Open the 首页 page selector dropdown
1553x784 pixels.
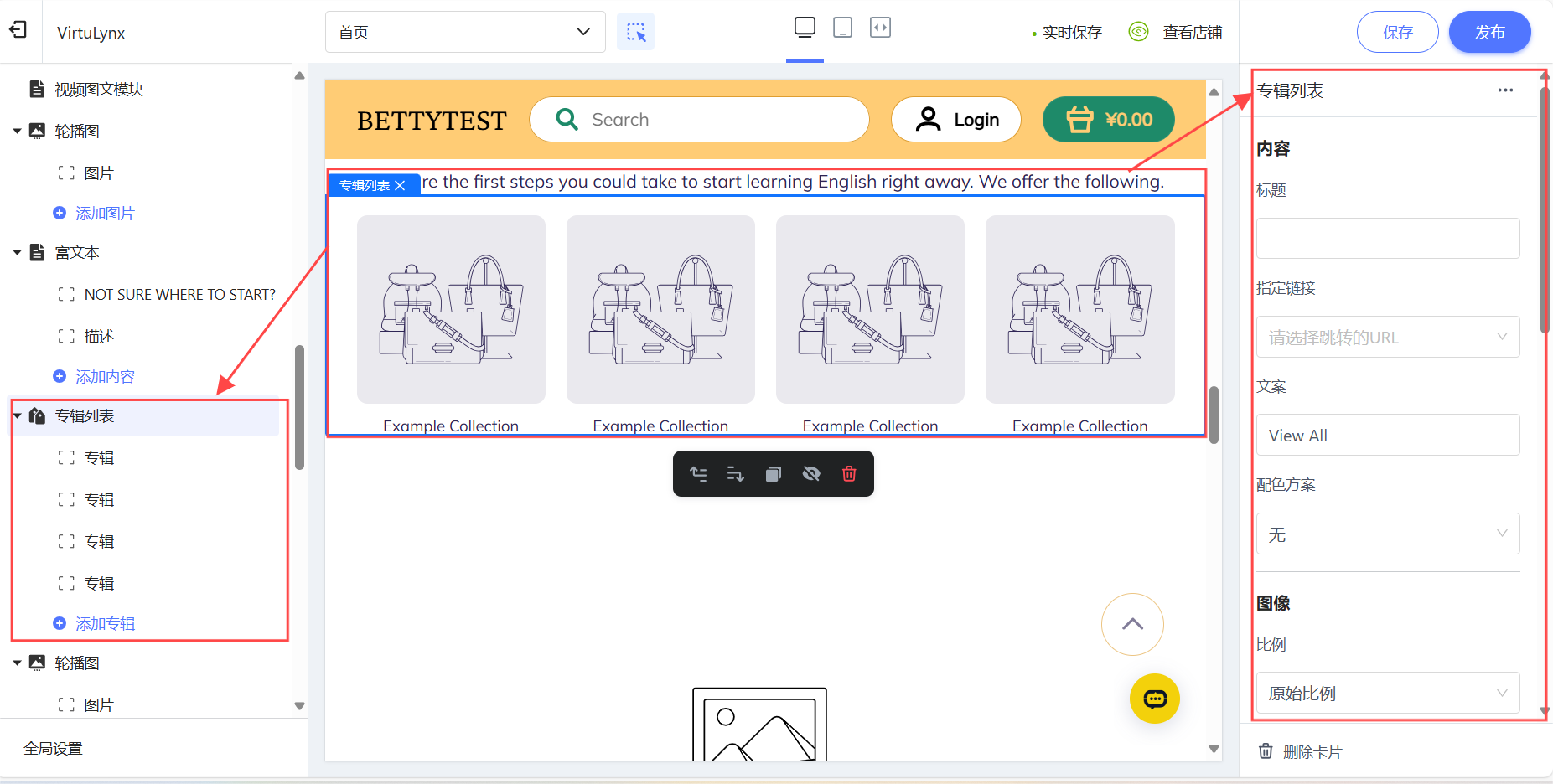click(x=465, y=32)
